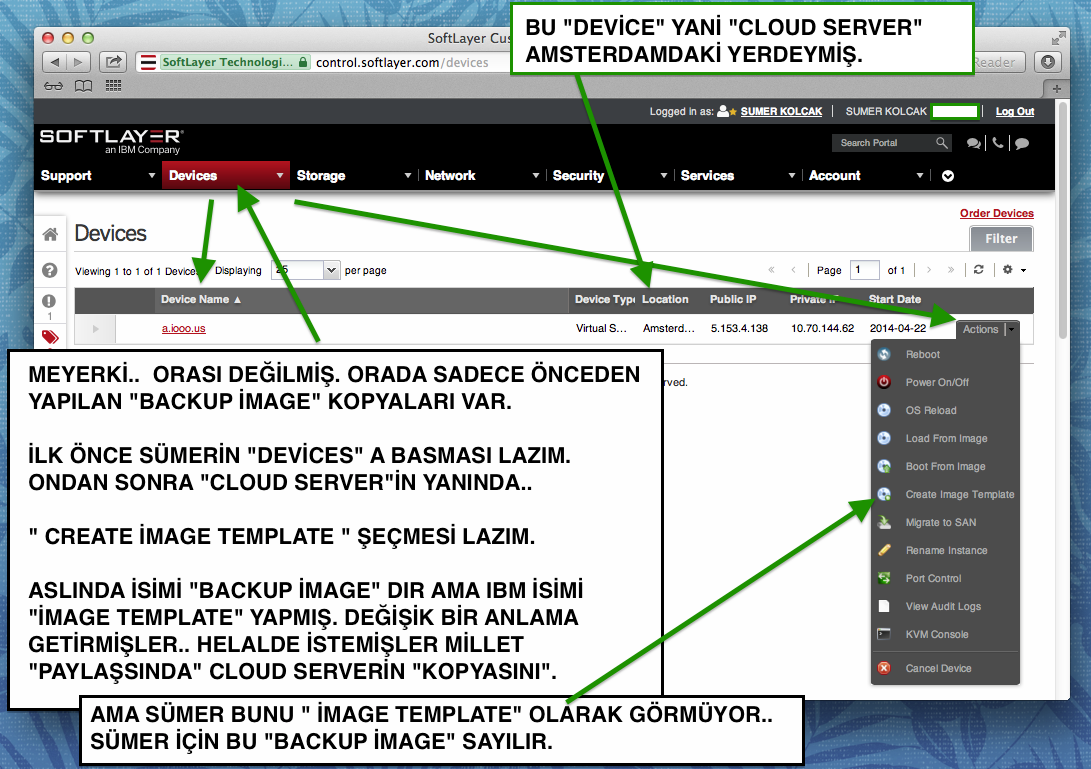Image resolution: width=1091 pixels, height=769 pixels.
Task: Click the Order Devices link
Action: (996, 213)
